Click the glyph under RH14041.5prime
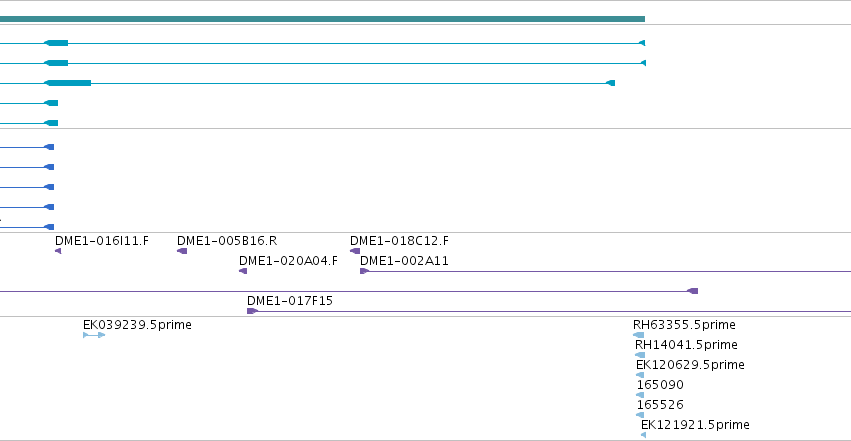Image resolution: width=851 pixels, height=441 pixels. pyautogui.click(x=640, y=355)
